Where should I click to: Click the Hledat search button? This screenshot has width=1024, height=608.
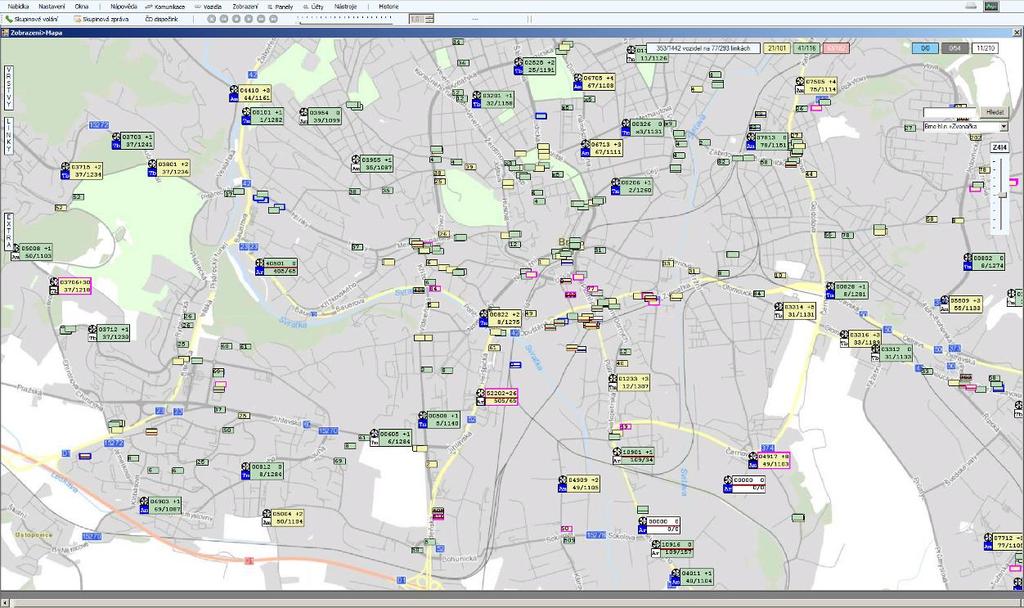[995, 112]
